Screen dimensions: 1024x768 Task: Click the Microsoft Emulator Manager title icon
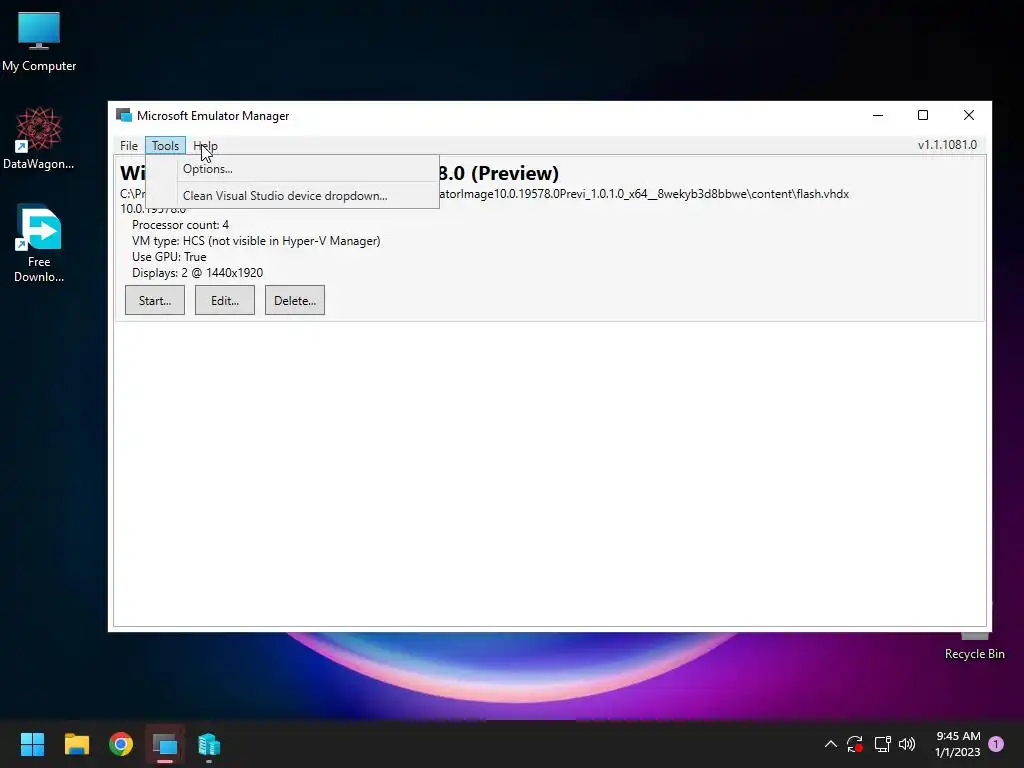pos(123,116)
